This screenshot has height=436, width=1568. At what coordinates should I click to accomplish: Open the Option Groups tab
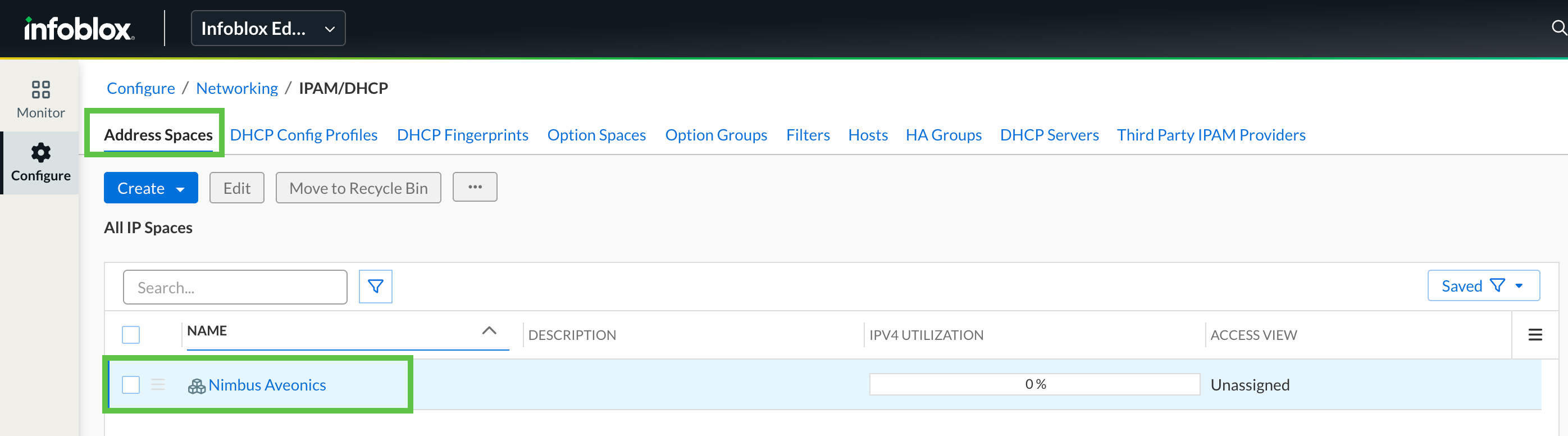[715, 135]
